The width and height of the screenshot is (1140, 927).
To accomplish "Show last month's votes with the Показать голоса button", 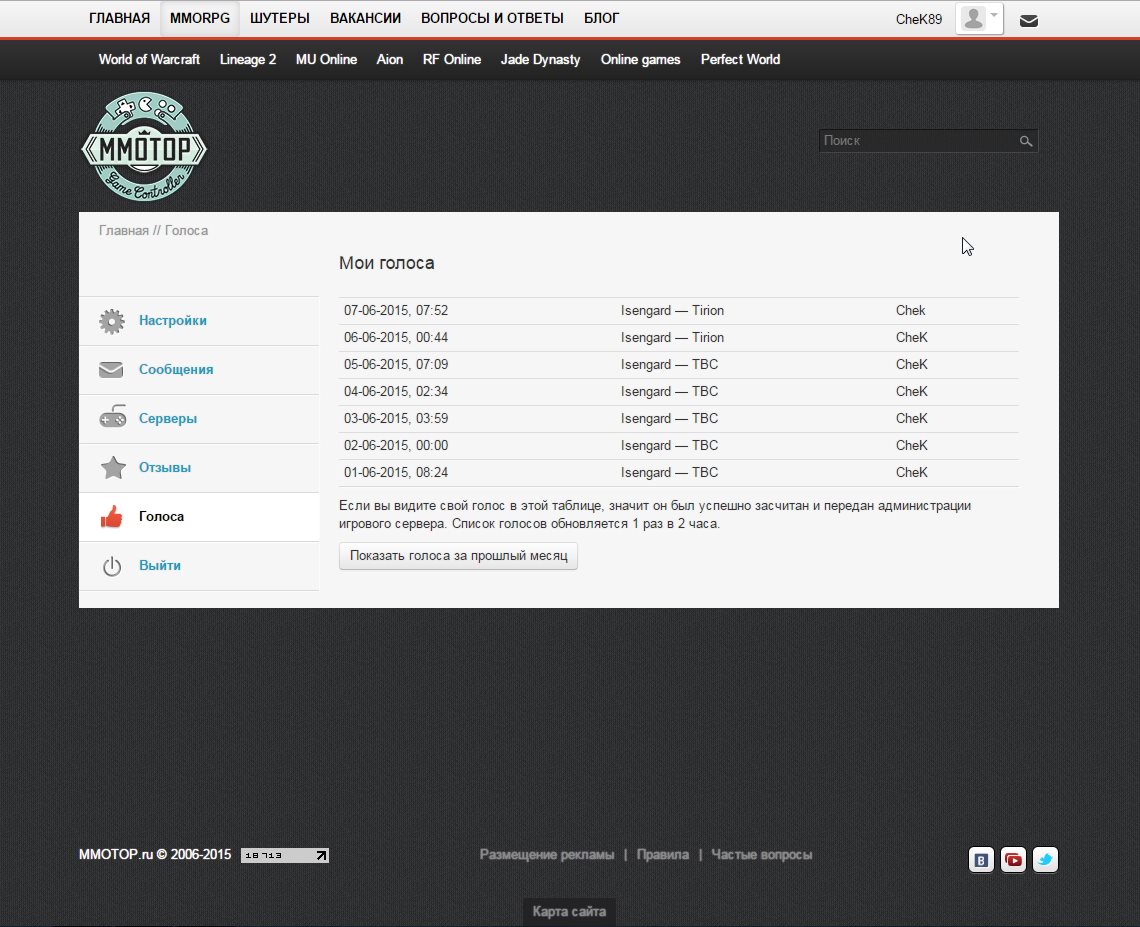I will 458,555.
